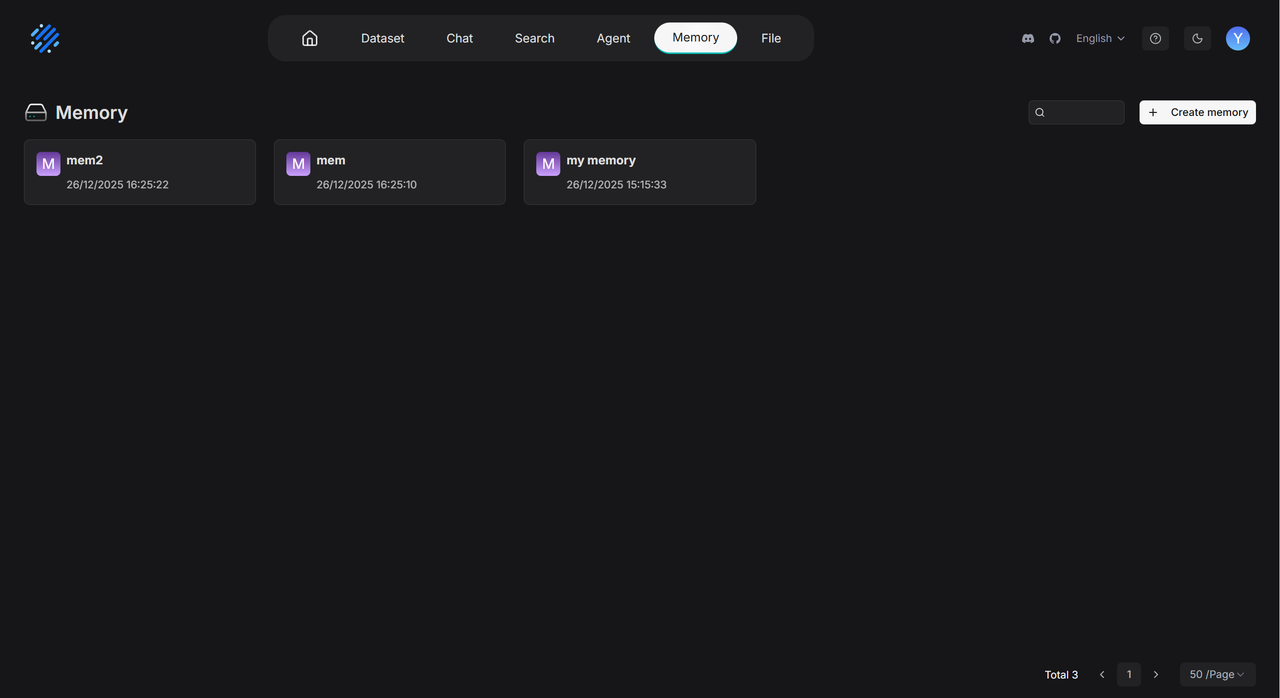
Task: Click the RAGFlow logo icon
Action: click(45, 38)
